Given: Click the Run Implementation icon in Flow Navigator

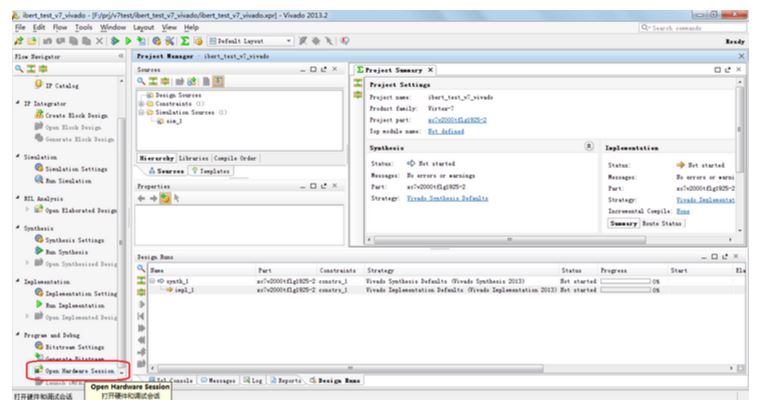Looking at the screenshot, I should (x=39, y=304).
